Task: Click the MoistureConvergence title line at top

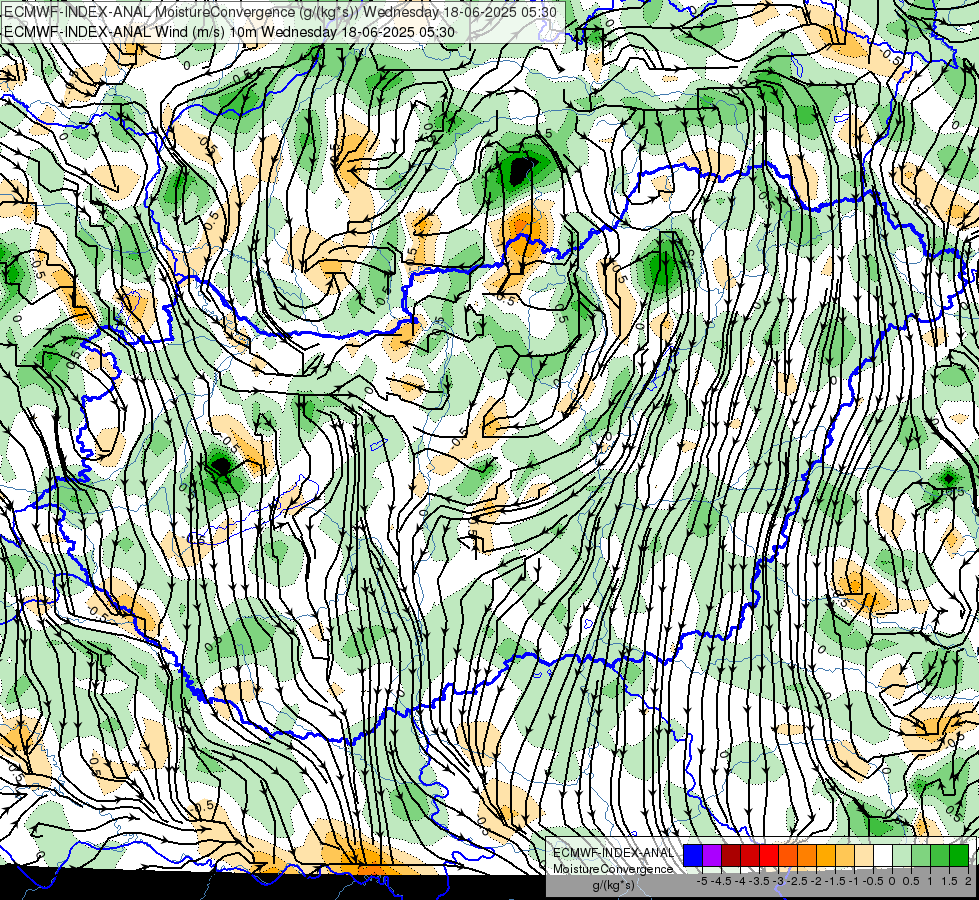Action: 280,12
